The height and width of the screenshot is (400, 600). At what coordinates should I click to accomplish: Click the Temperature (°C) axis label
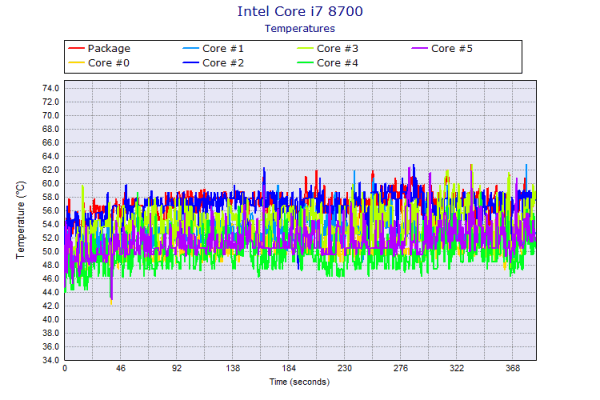[20, 220]
